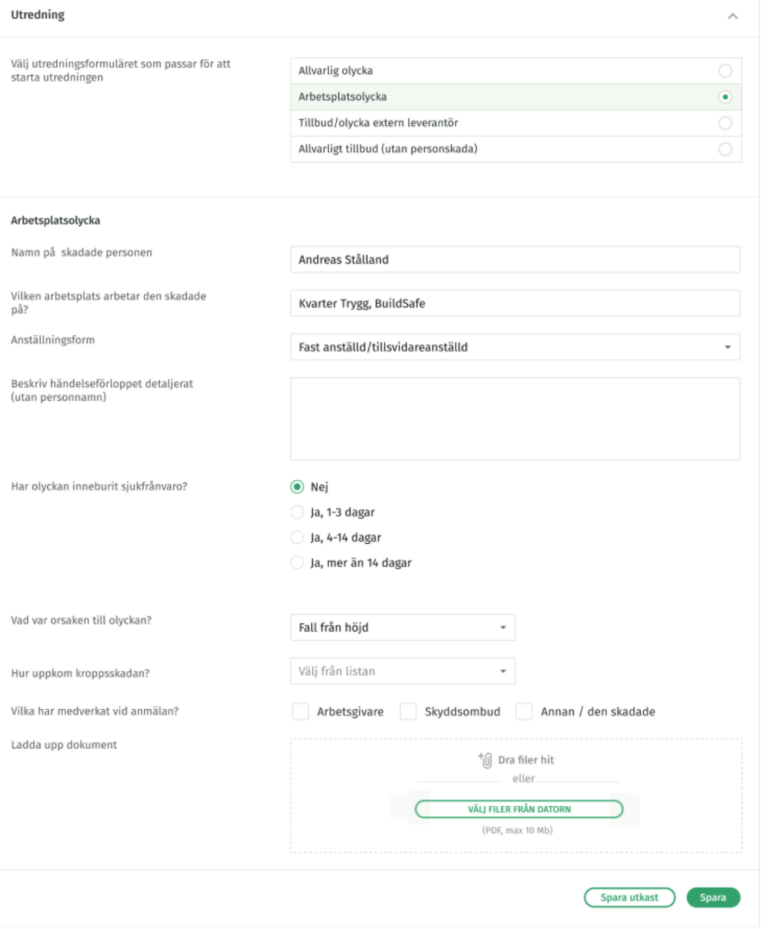Select Nej for sjukfrånvaro
The width and height of the screenshot is (768, 929).
click(x=297, y=487)
